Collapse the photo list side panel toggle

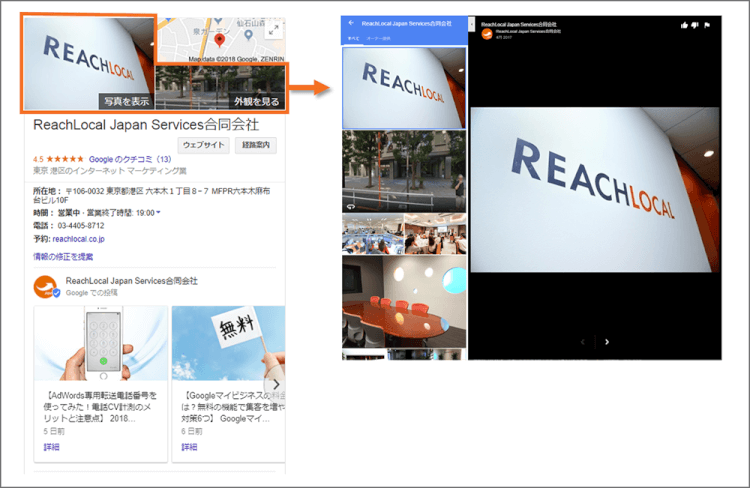(472, 23)
